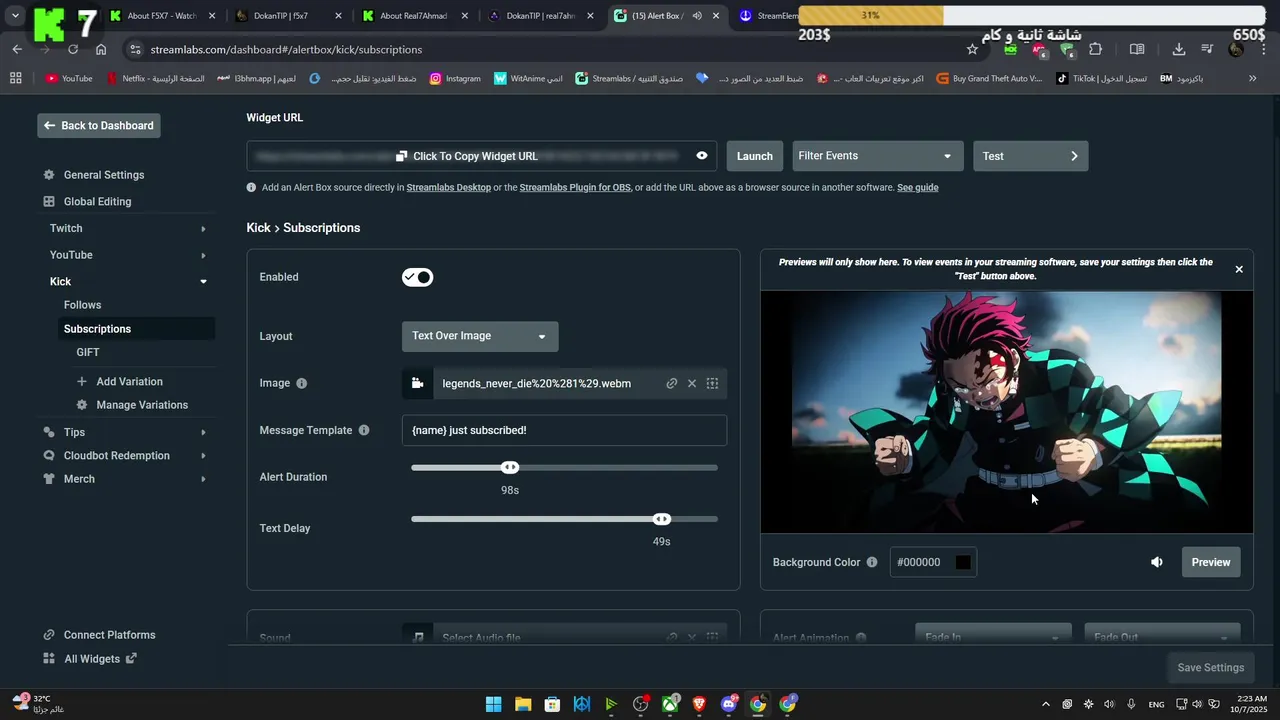Remove image file with the X icon

[692, 383]
